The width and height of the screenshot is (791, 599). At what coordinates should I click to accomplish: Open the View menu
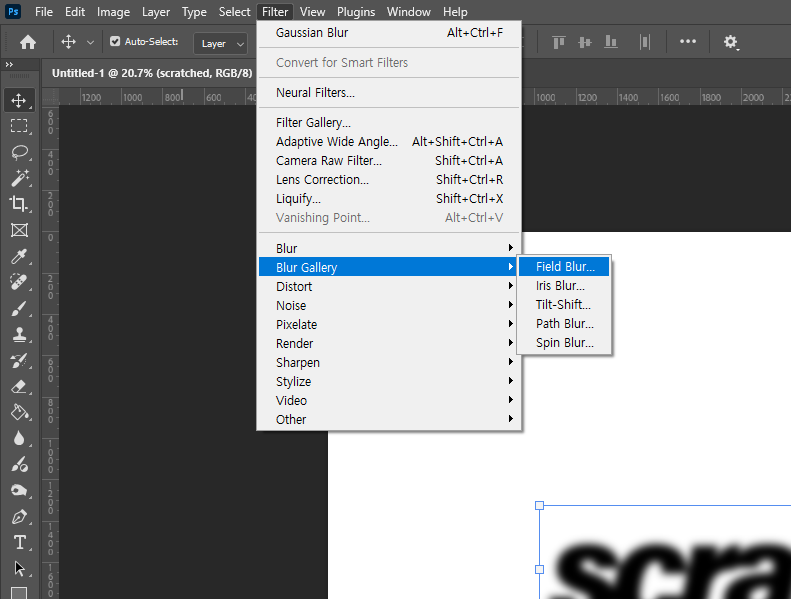point(312,12)
